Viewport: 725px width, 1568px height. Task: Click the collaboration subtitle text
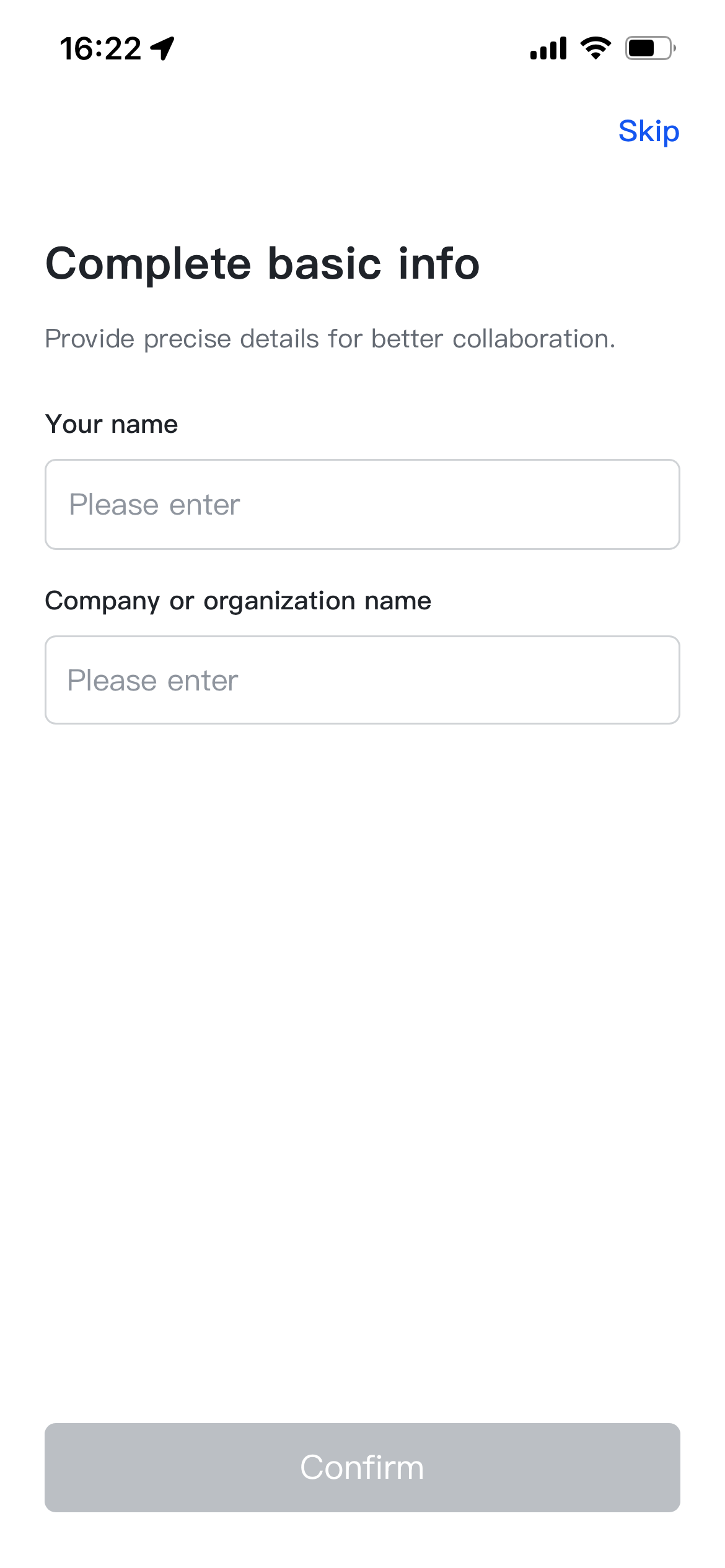330,339
